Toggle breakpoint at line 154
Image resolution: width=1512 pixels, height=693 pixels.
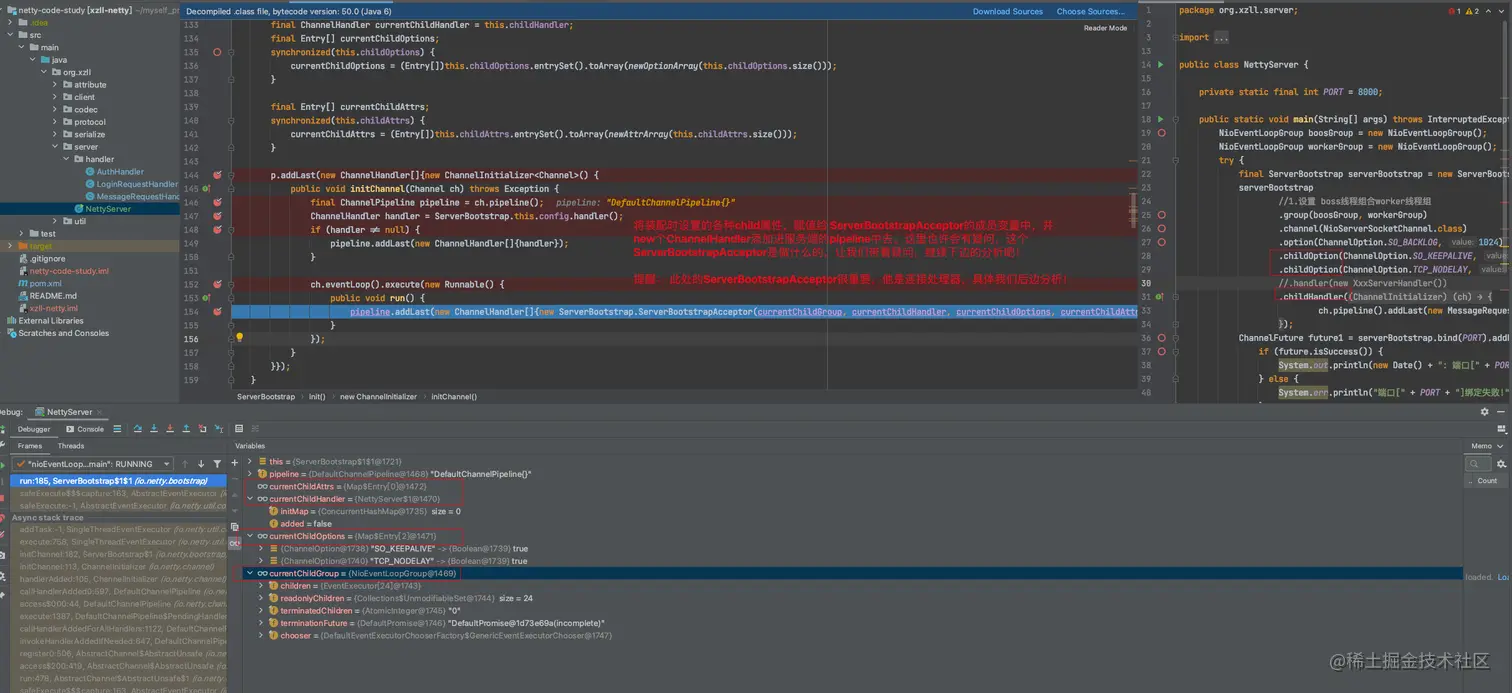[x=217, y=311]
